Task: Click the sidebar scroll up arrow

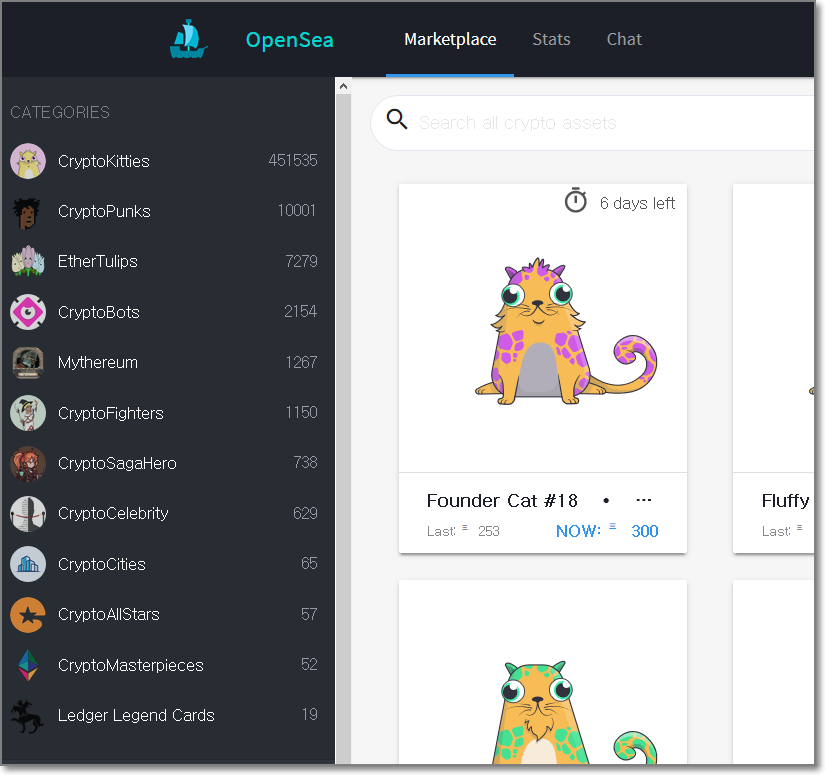Action: tap(343, 87)
